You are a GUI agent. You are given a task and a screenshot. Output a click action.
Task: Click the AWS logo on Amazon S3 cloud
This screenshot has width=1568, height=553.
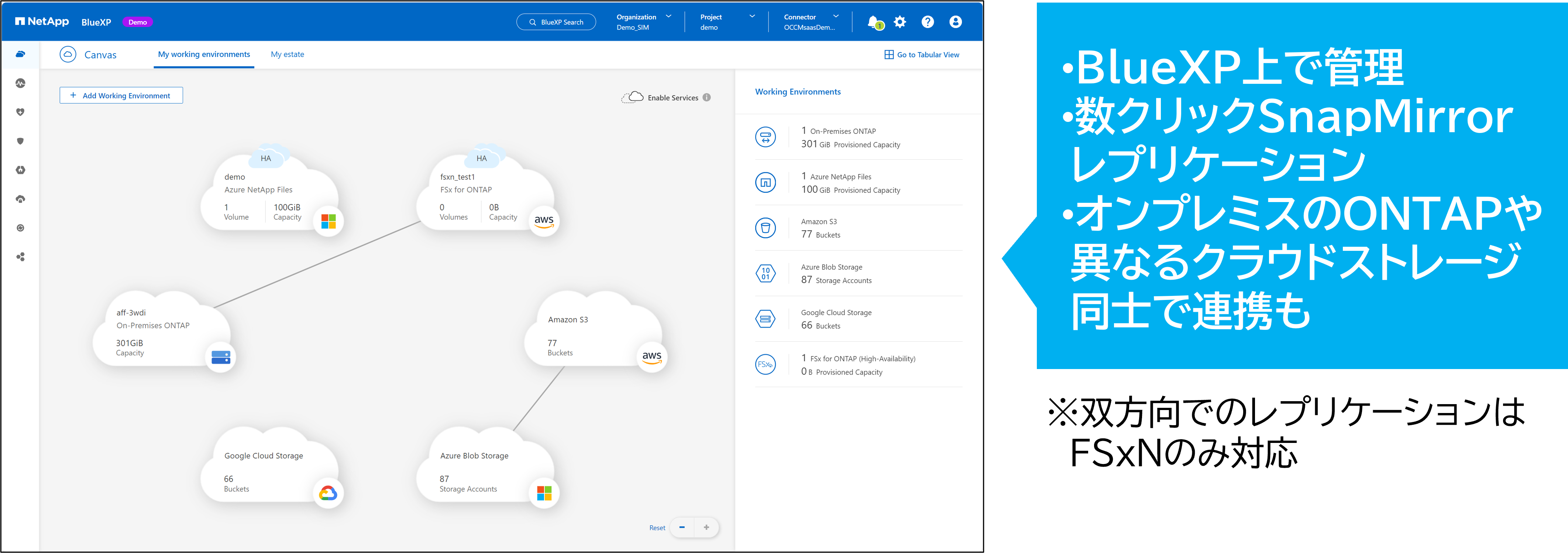pyautogui.click(x=651, y=357)
